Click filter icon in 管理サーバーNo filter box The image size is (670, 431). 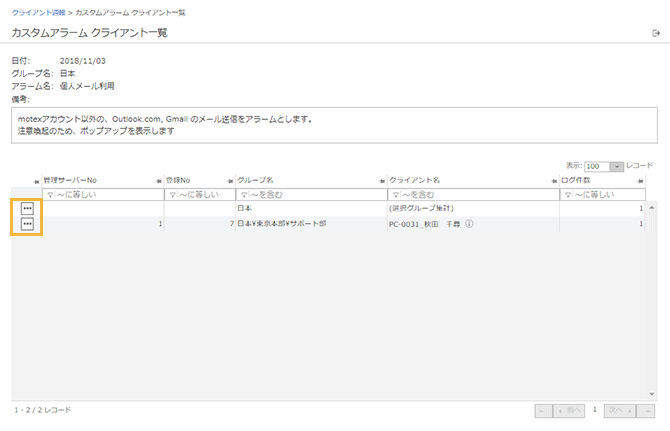pos(49,194)
